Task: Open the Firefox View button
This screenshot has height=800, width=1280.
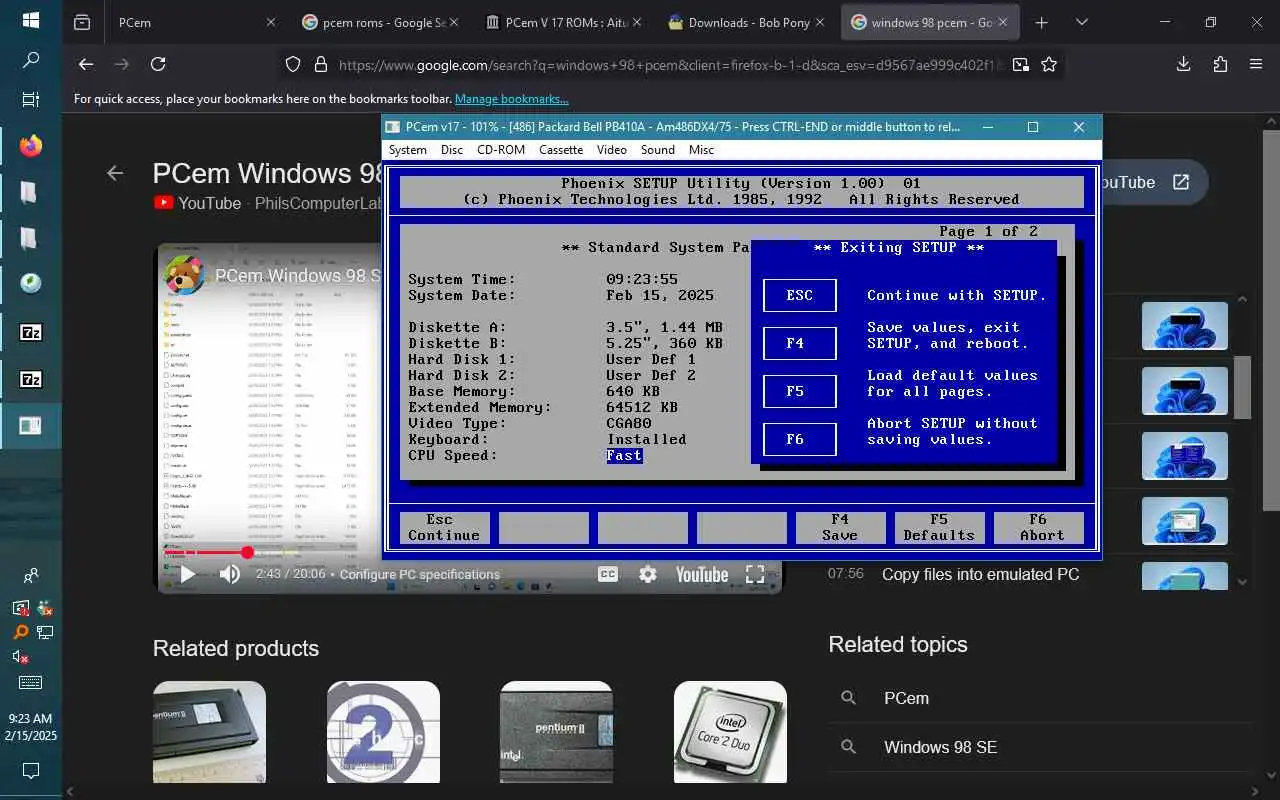Action: (x=82, y=22)
